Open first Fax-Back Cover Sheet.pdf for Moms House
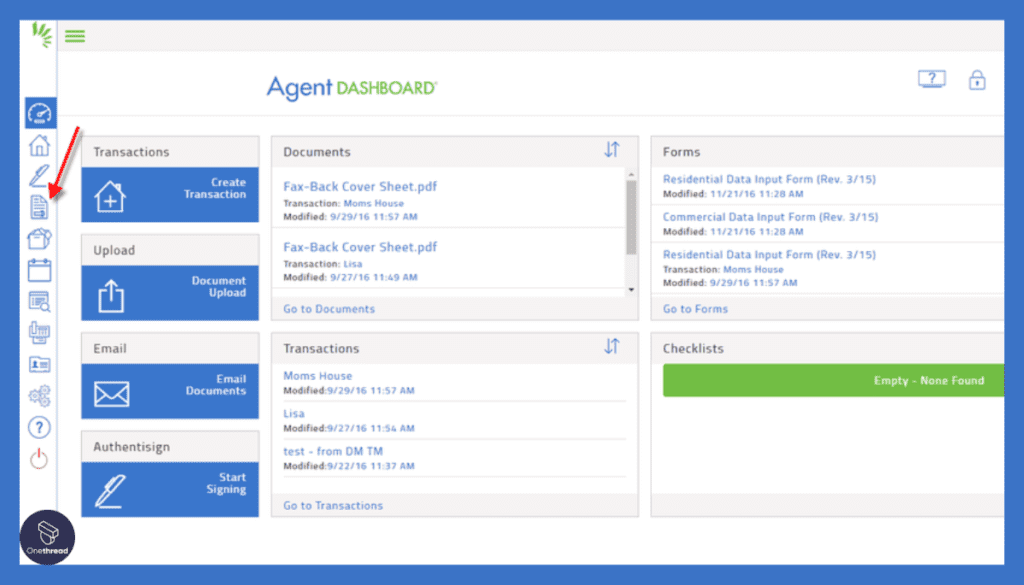 click(360, 187)
